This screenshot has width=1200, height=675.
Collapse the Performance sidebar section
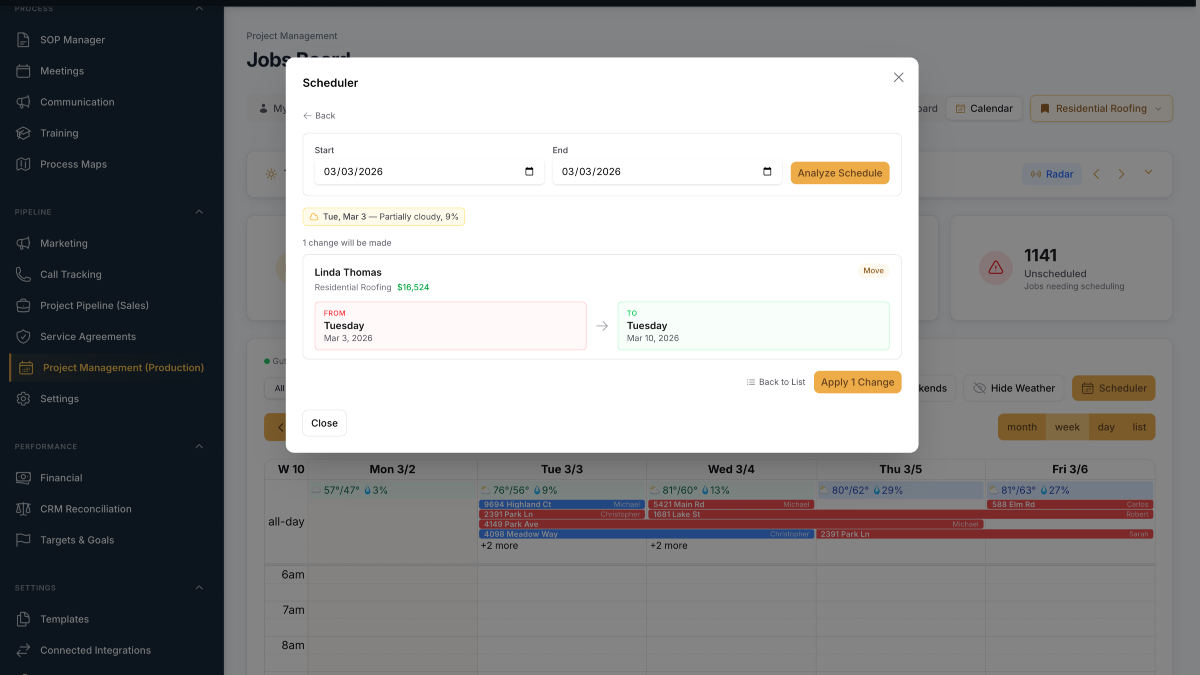point(198,446)
